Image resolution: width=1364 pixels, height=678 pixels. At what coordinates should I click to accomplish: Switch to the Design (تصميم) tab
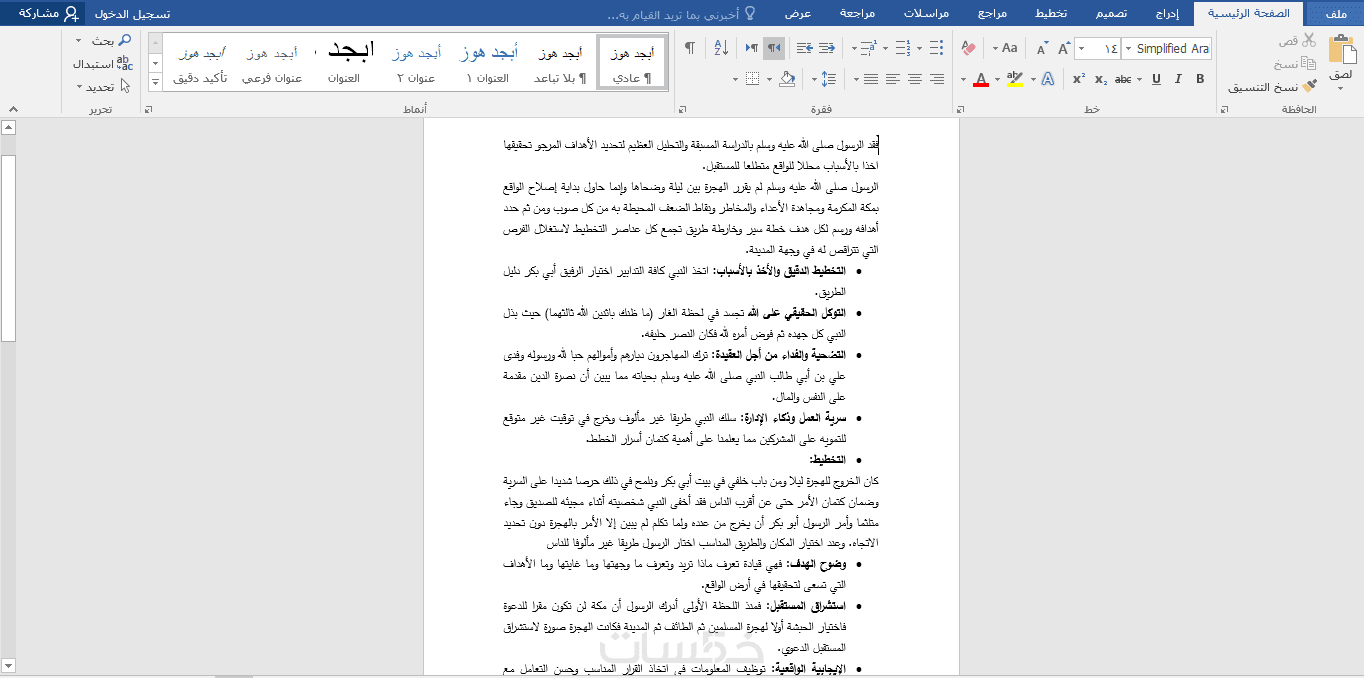click(1109, 13)
